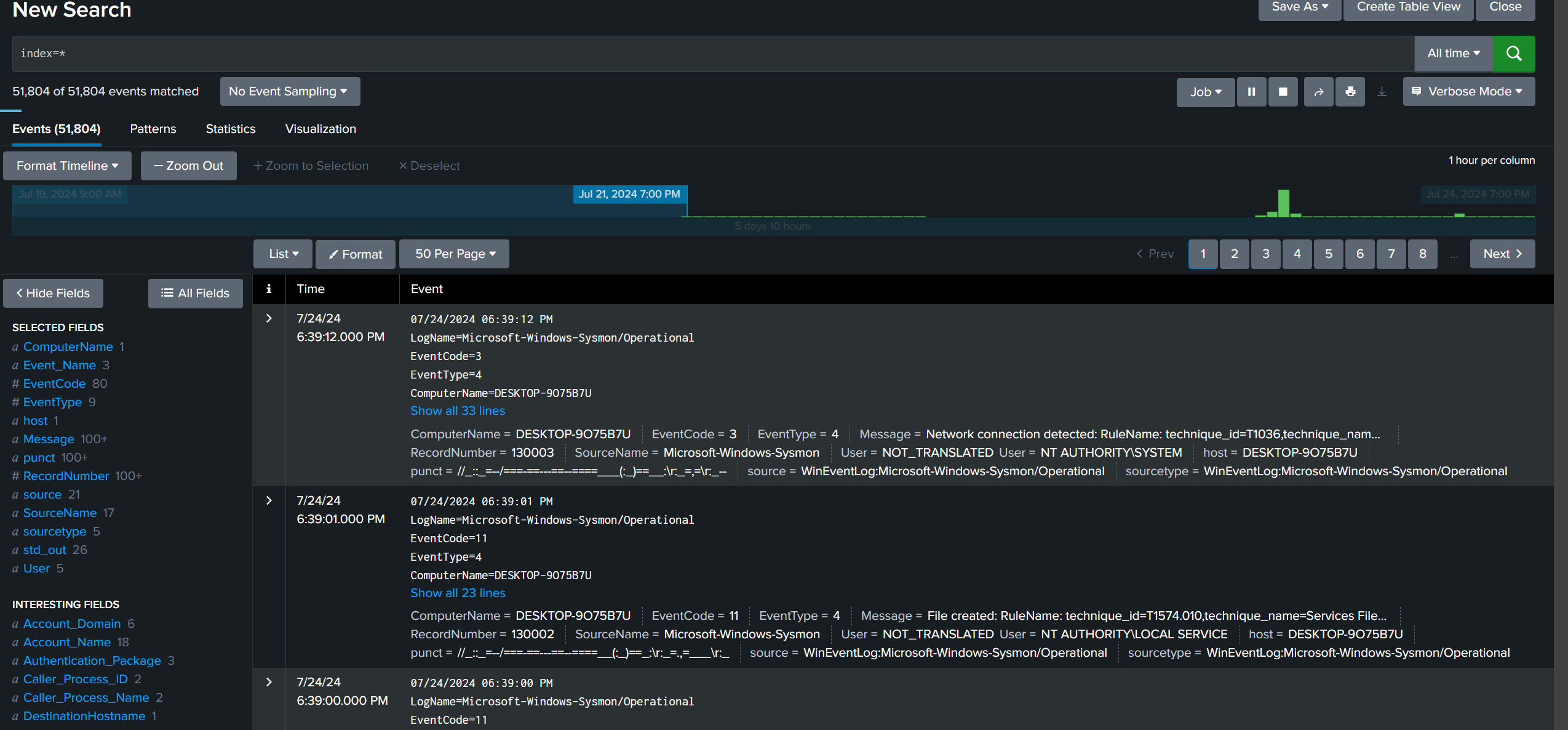Screen dimensions: 1568x730
Task: Pause the running search job
Action: [x=1251, y=92]
